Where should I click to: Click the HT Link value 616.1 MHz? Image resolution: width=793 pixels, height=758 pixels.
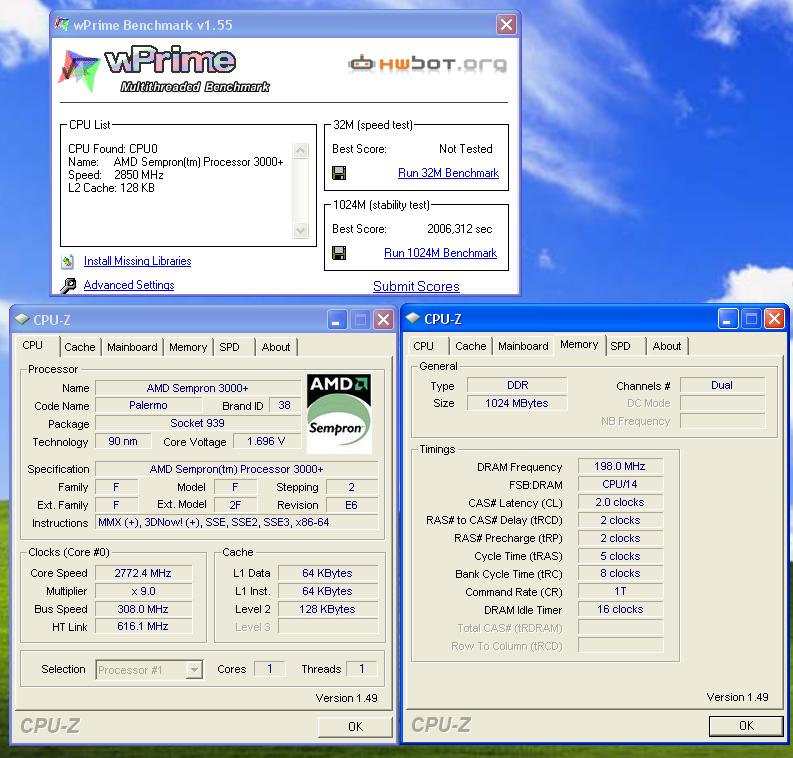click(143, 626)
